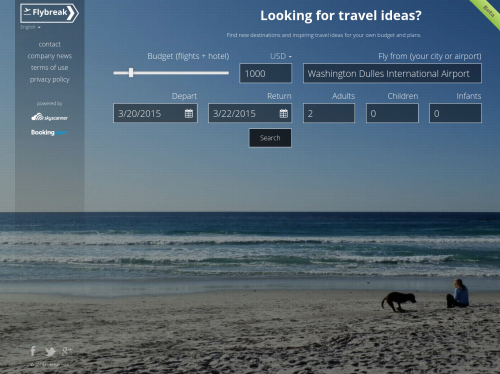Open the Depart calendar icon
This screenshot has width=500, height=374.
click(189, 114)
